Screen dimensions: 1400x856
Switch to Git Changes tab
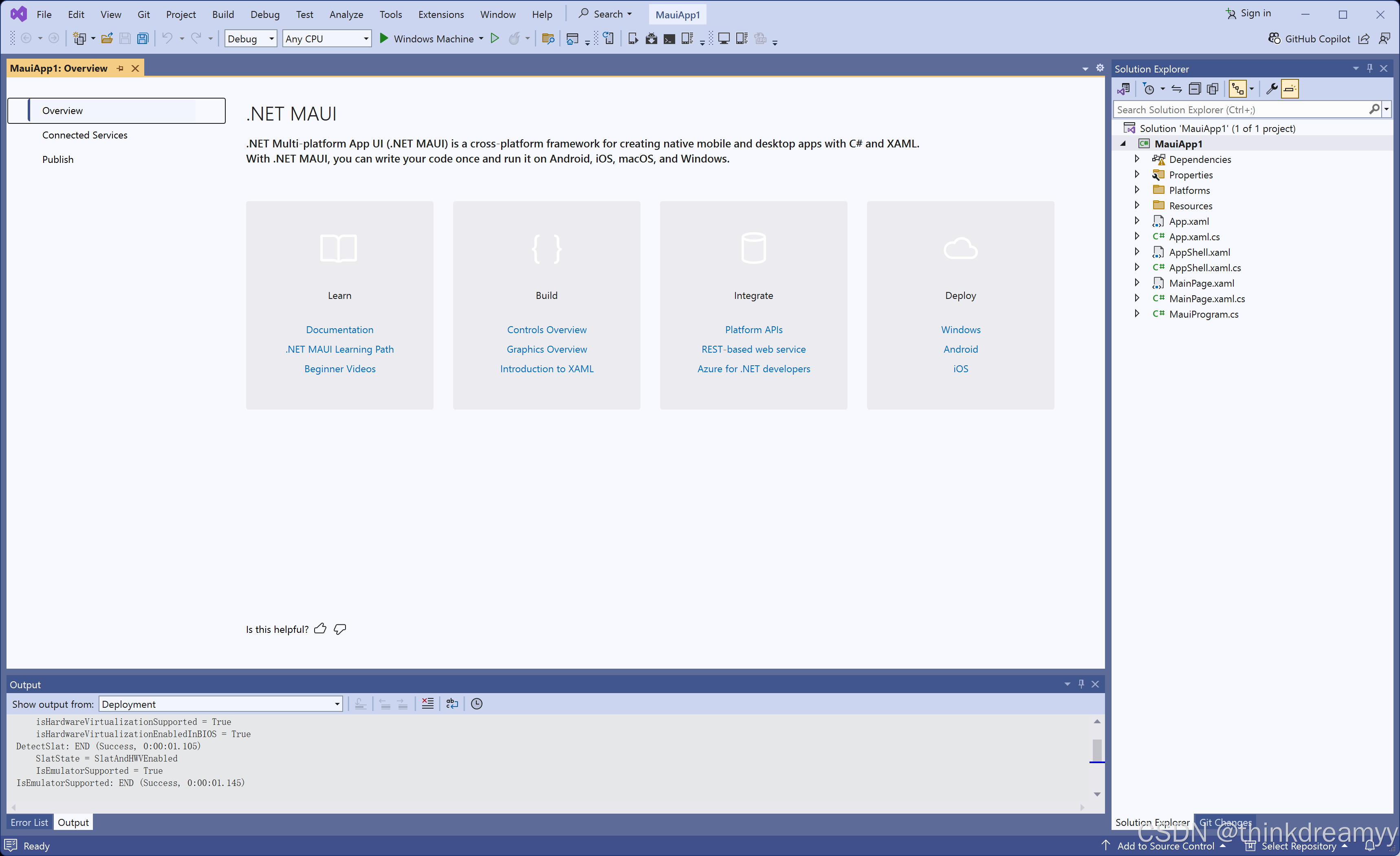(x=1225, y=822)
